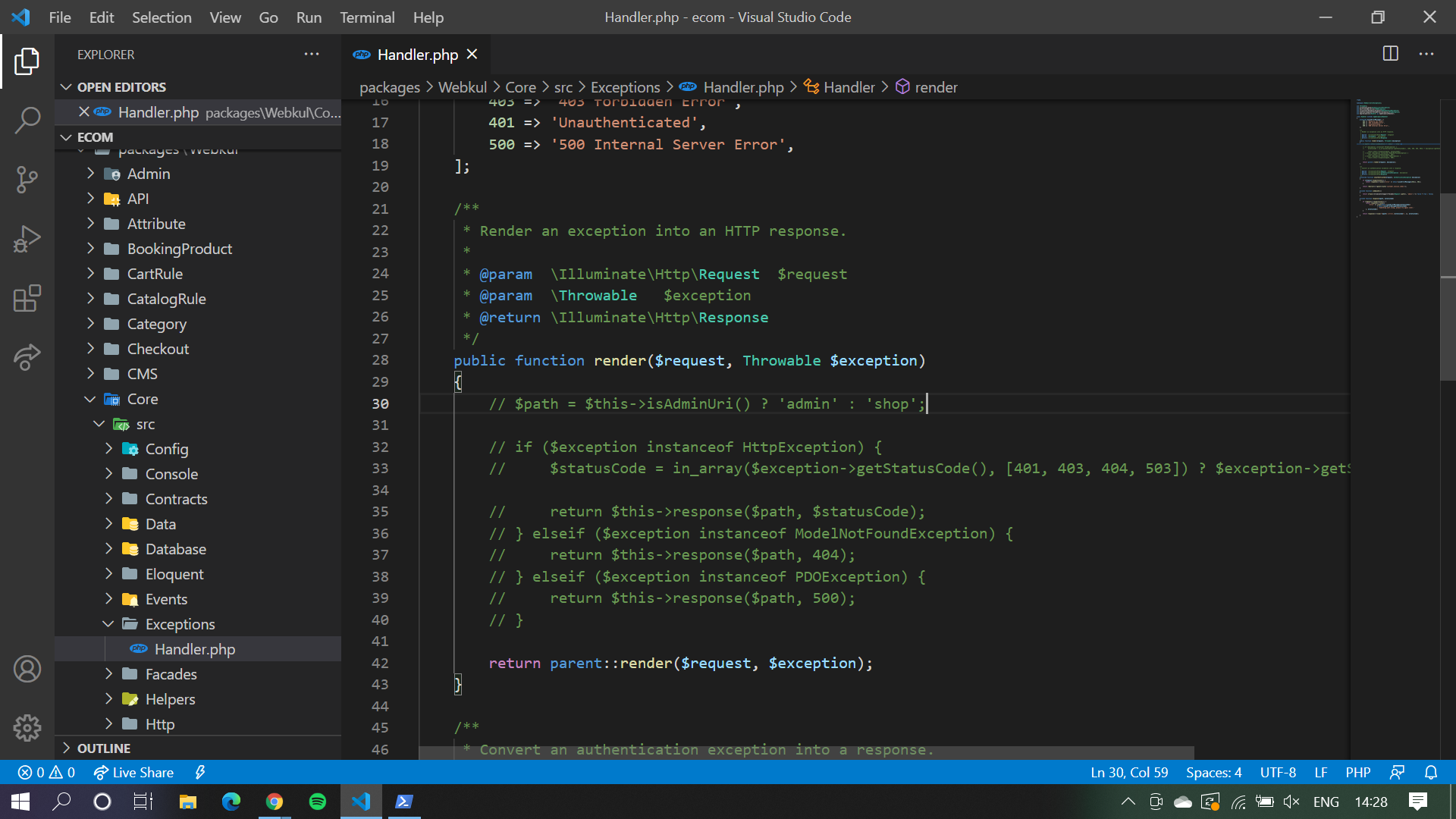
Task: Expand the Config folder
Action: coord(198,449)
